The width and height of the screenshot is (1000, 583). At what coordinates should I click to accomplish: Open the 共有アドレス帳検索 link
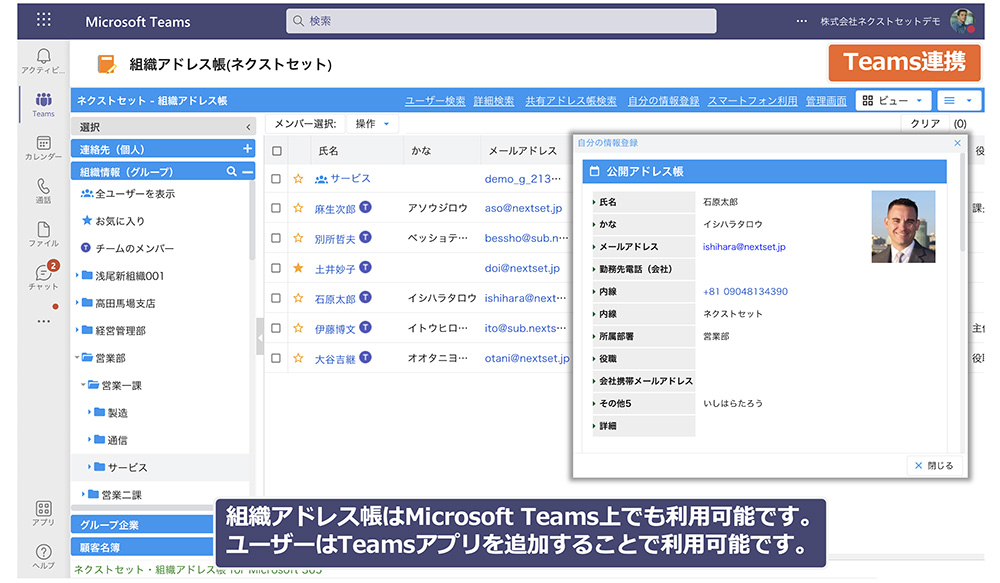[x=571, y=101]
